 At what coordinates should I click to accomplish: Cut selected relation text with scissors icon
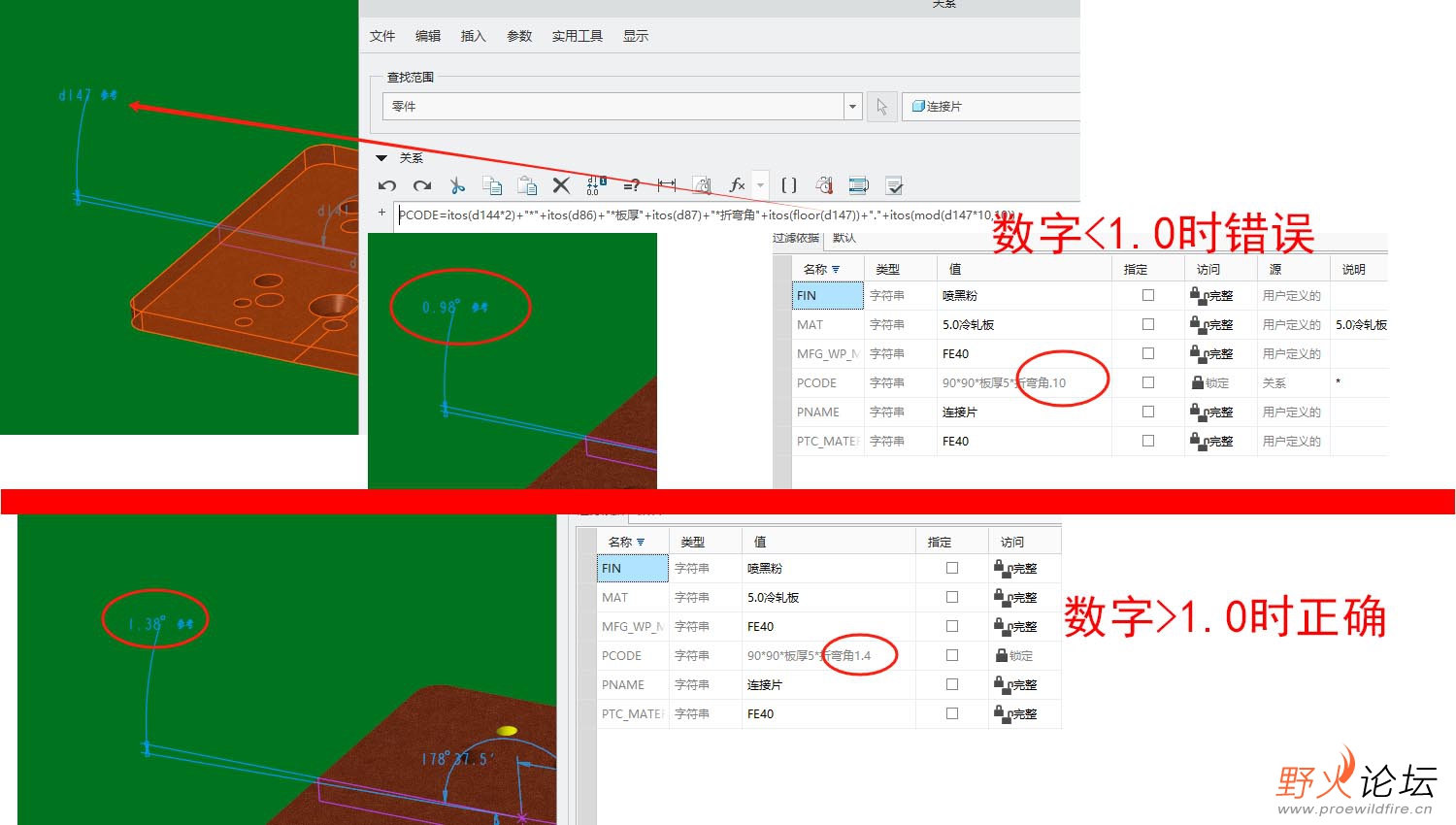(x=457, y=185)
